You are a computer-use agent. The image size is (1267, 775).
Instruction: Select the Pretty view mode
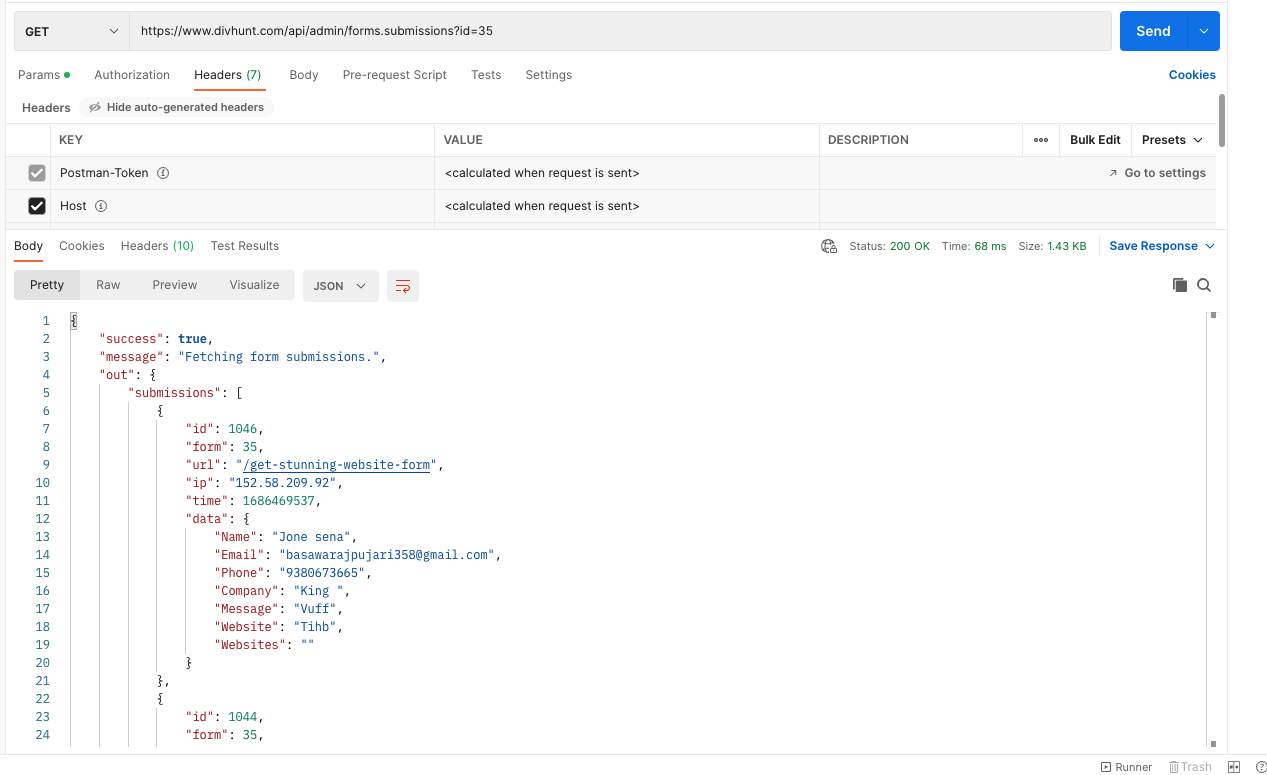[47, 285]
